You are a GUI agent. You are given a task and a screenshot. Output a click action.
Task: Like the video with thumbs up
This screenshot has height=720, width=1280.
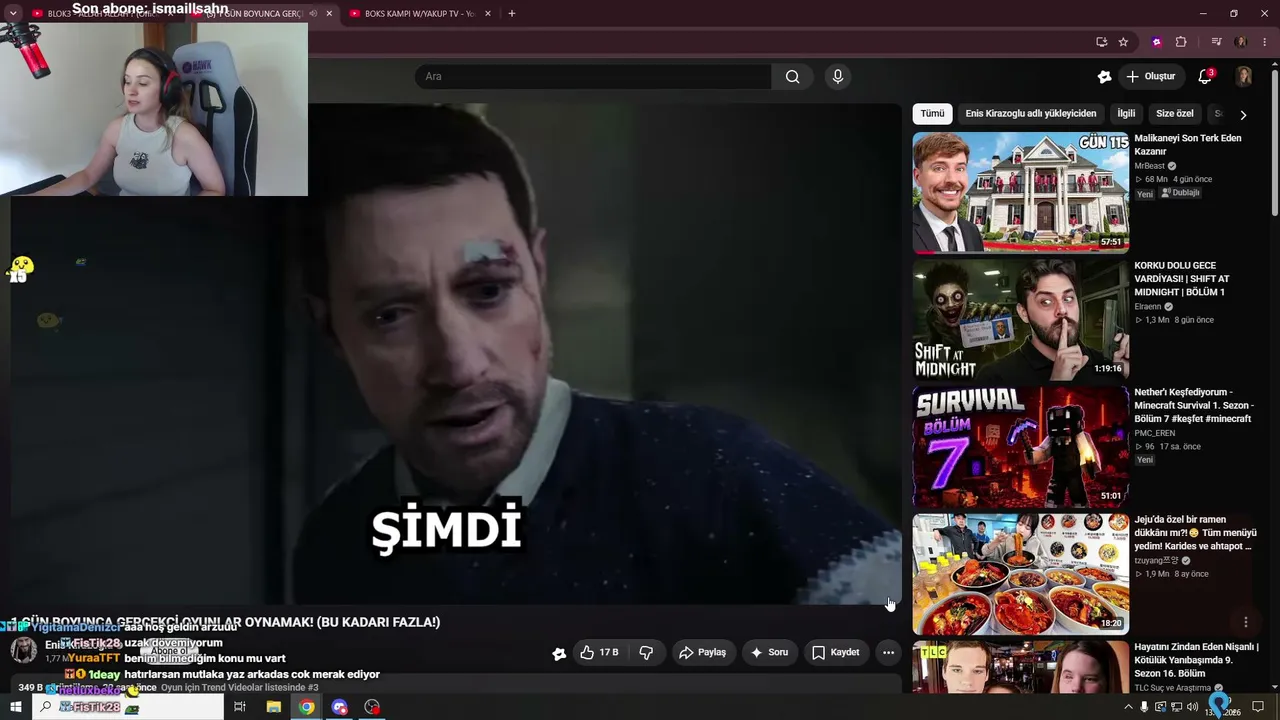click(x=599, y=653)
